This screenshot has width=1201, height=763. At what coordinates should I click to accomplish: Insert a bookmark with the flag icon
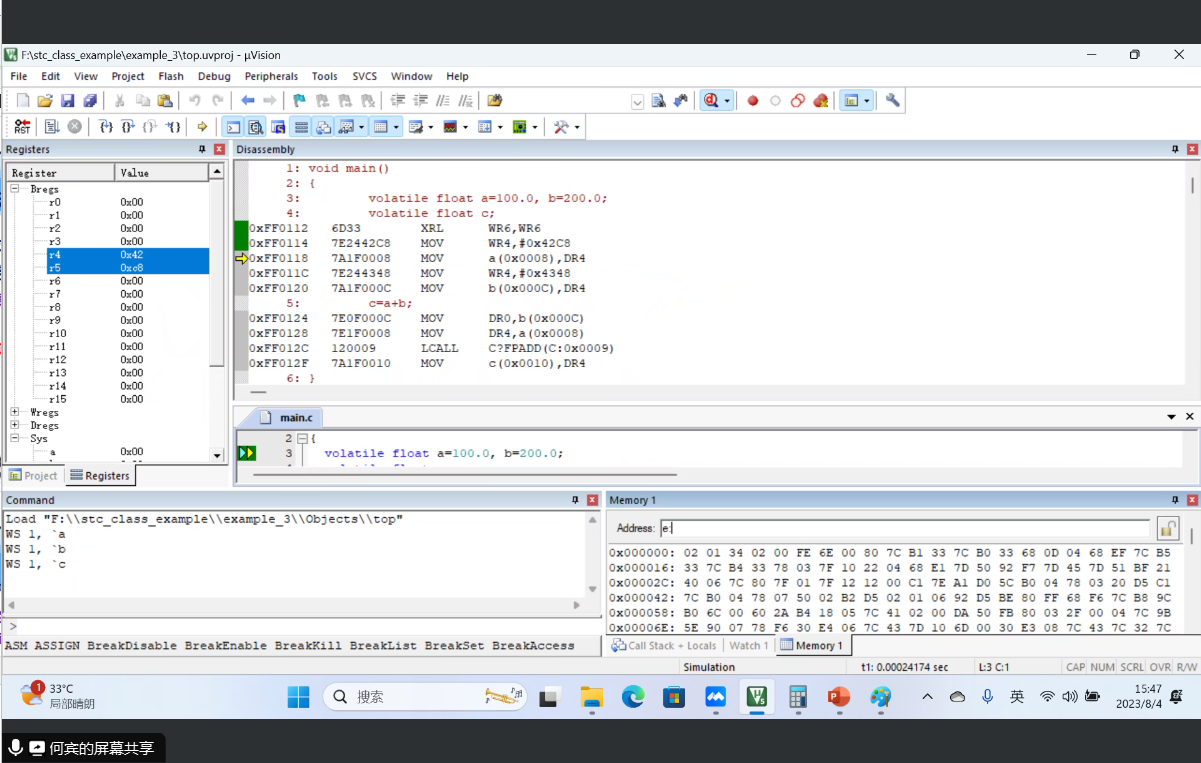298,101
